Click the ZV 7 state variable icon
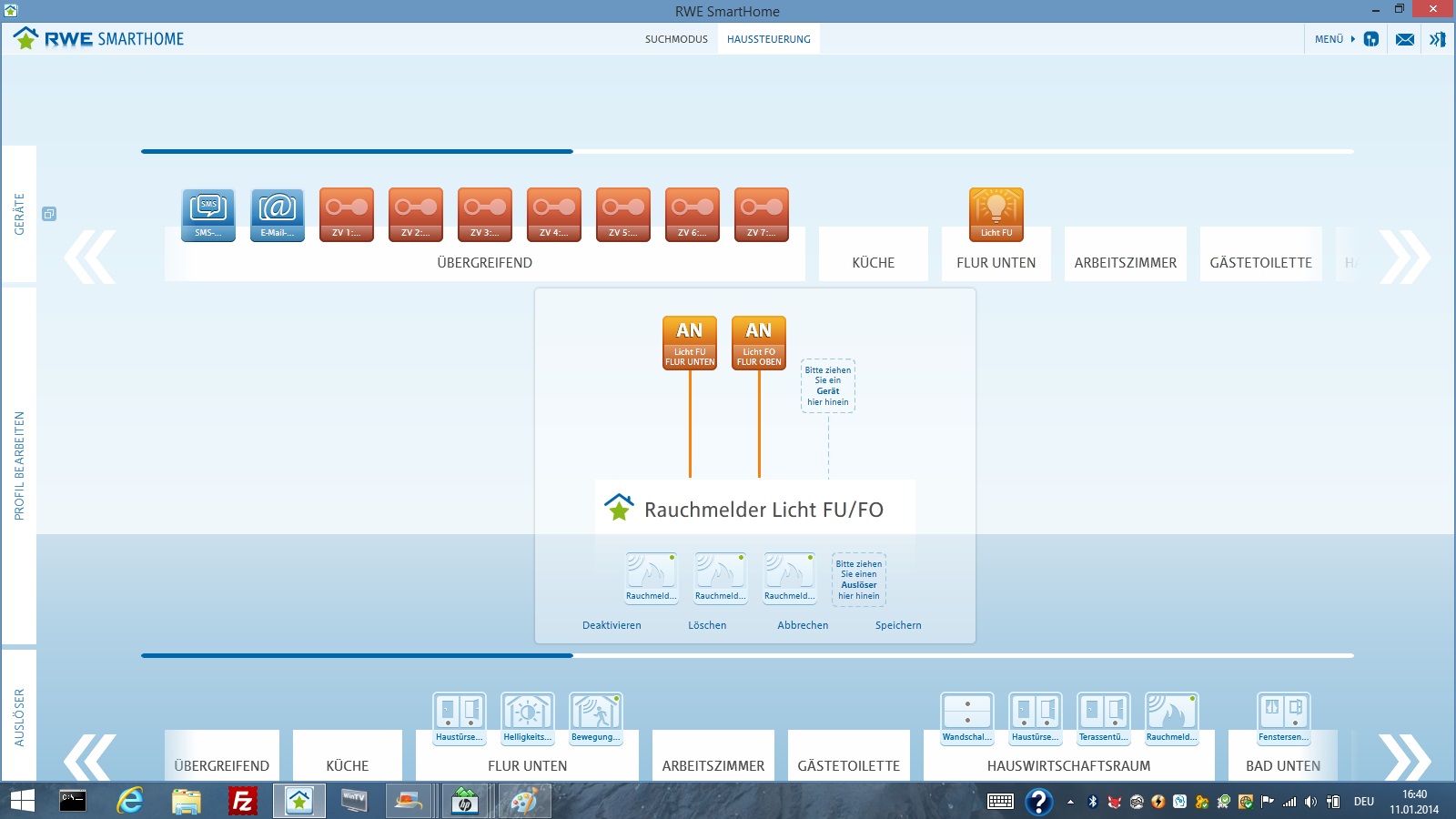 click(x=762, y=215)
